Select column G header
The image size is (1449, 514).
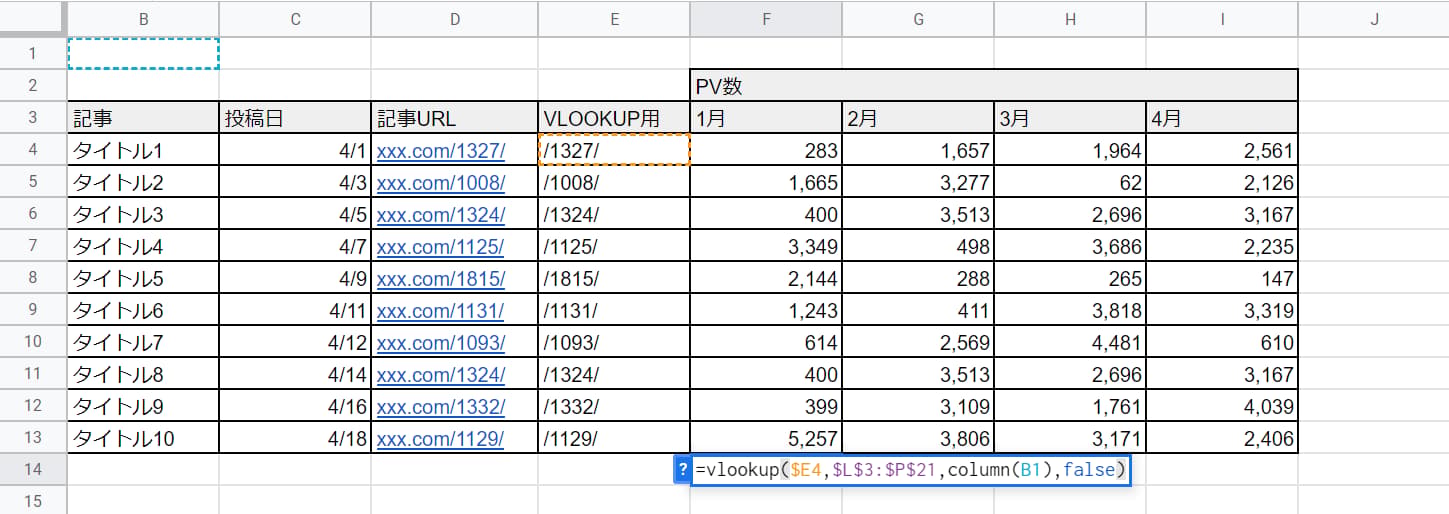(x=918, y=18)
